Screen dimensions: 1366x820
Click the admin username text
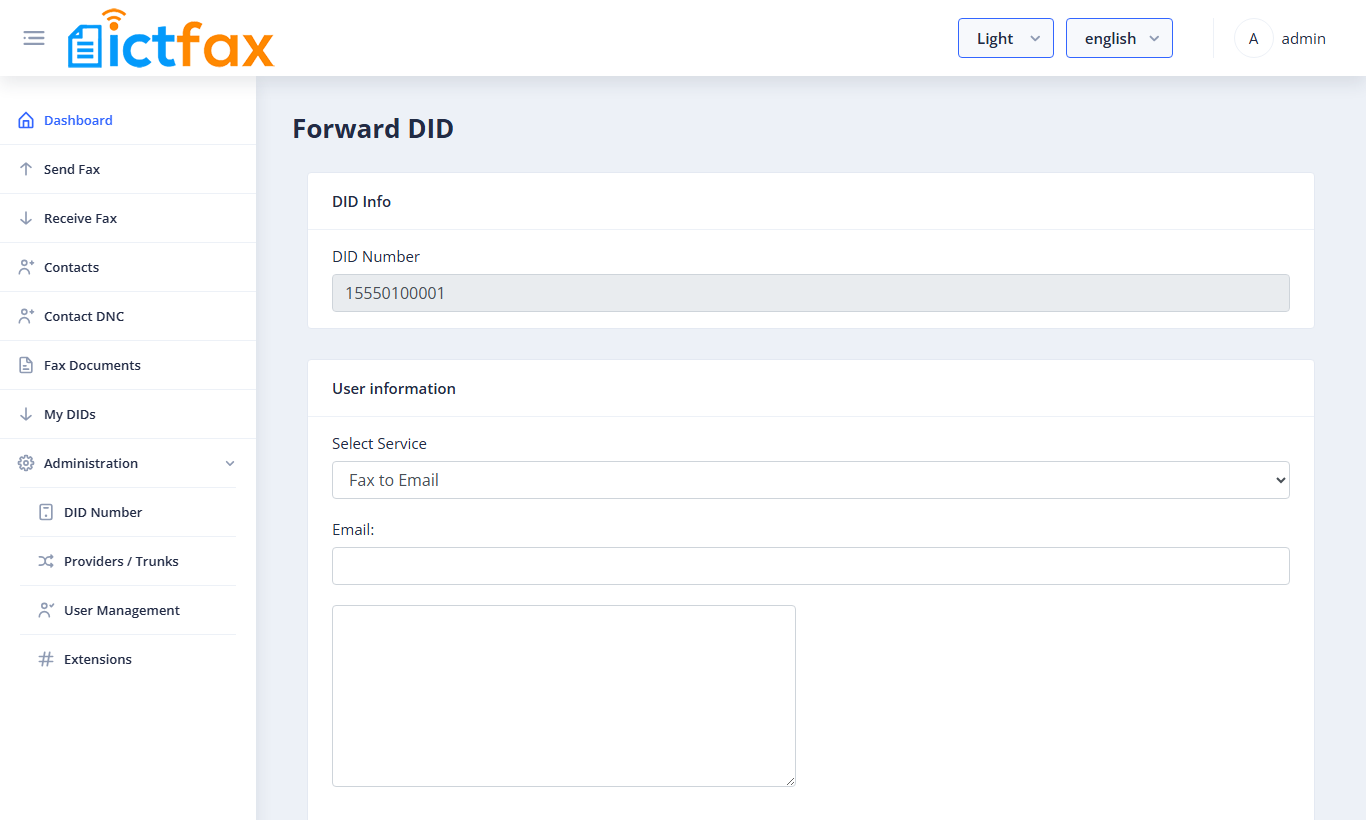(x=1304, y=38)
